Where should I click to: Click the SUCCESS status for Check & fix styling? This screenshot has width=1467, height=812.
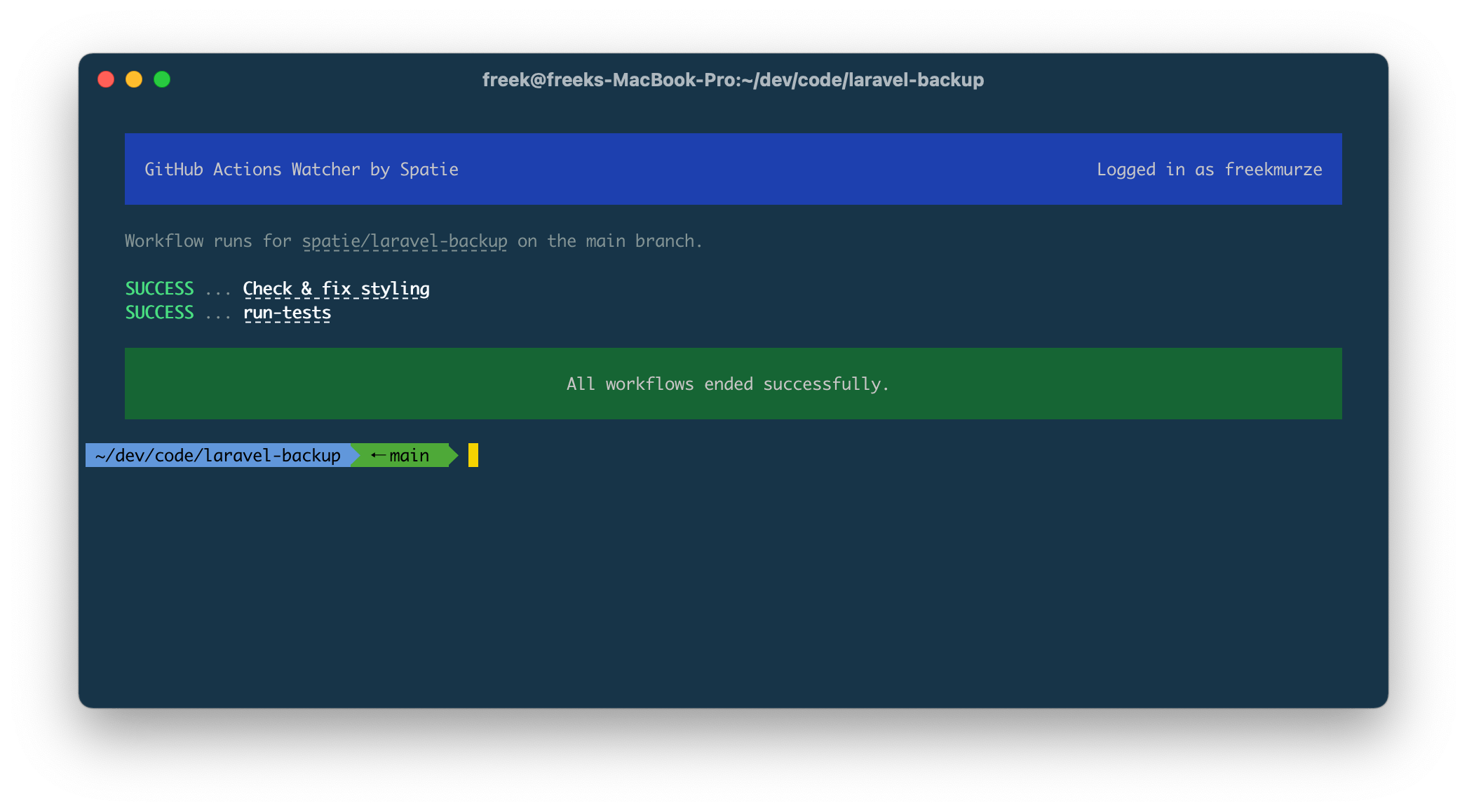158,288
